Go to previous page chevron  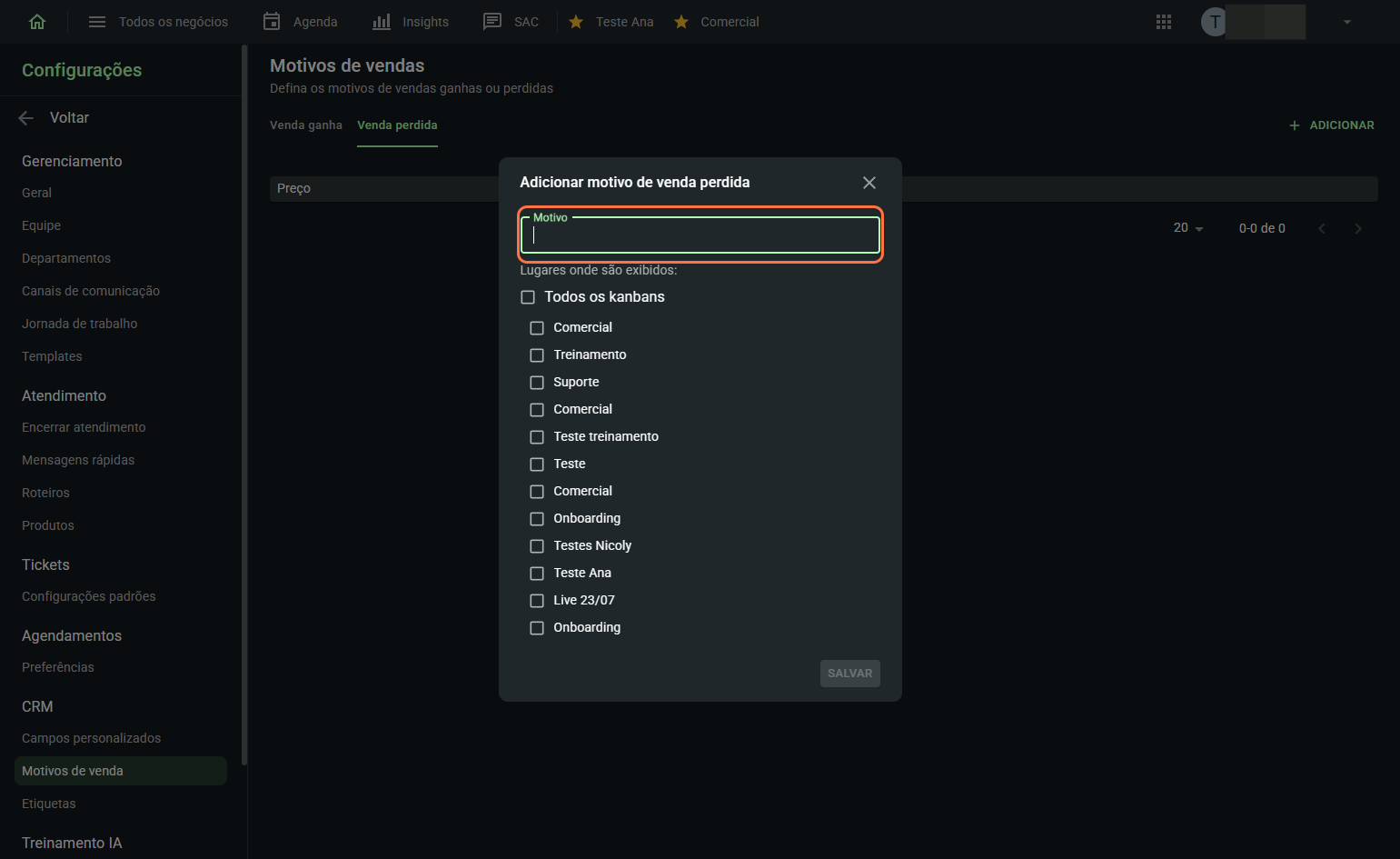click(1322, 229)
